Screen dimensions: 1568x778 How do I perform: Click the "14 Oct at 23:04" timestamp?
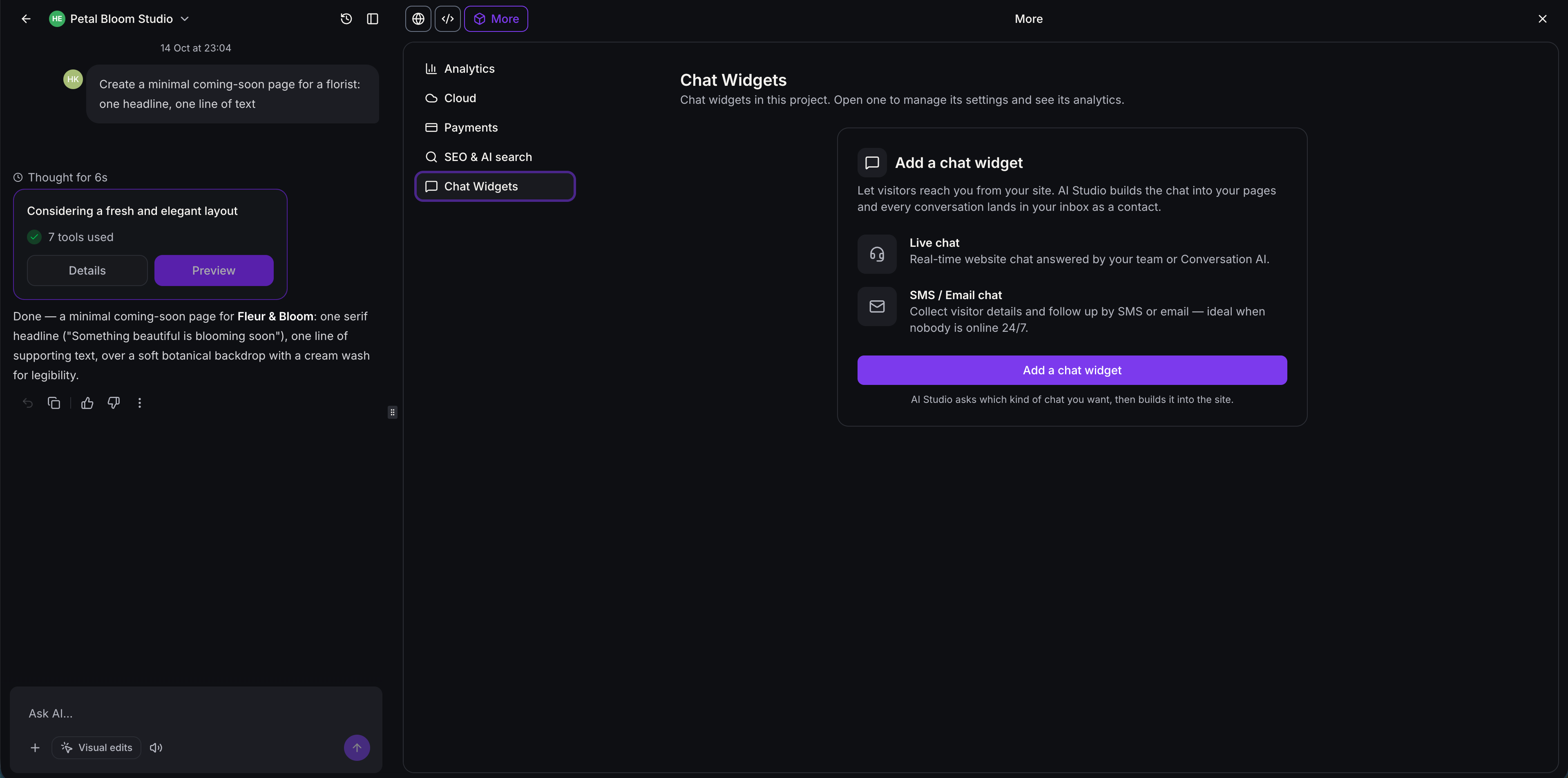(195, 48)
